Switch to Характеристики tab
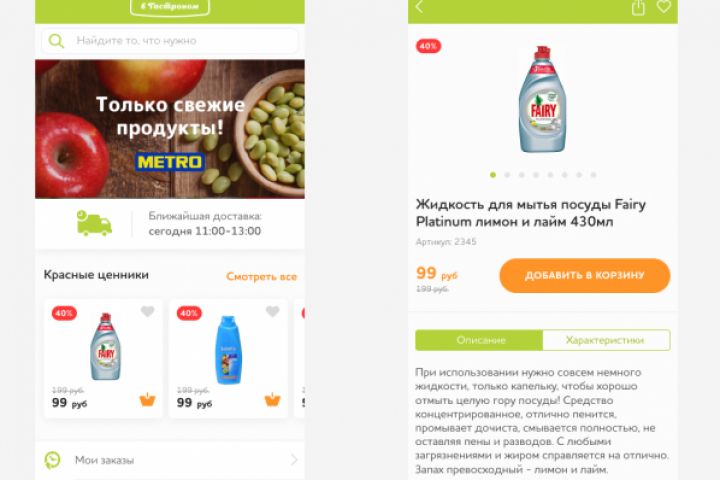 (x=606, y=340)
